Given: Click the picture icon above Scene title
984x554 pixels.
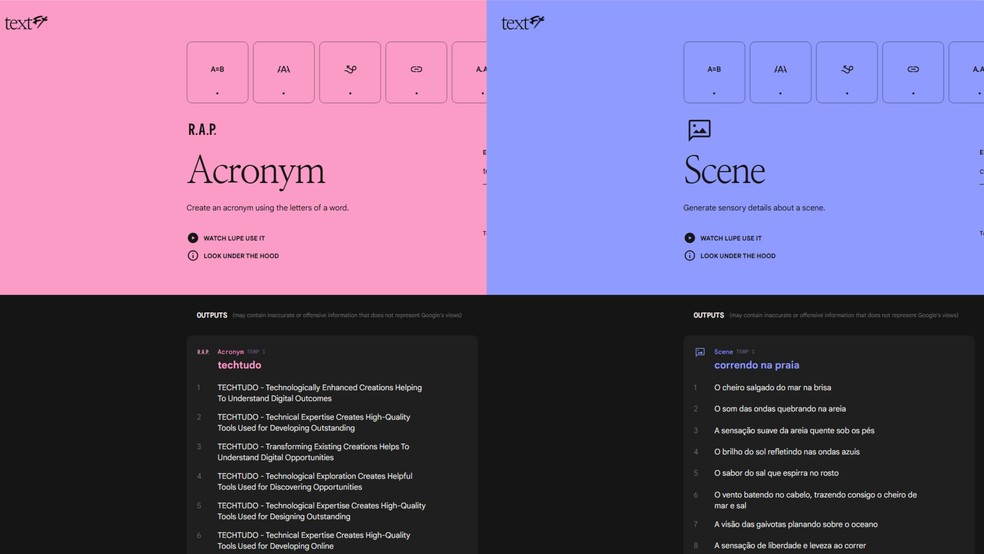Looking at the screenshot, I should 699,130.
